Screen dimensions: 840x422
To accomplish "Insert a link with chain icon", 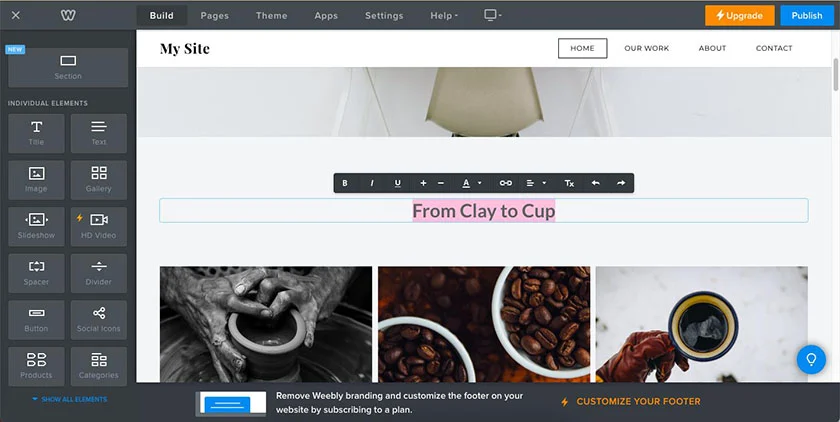I will [x=506, y=183].
